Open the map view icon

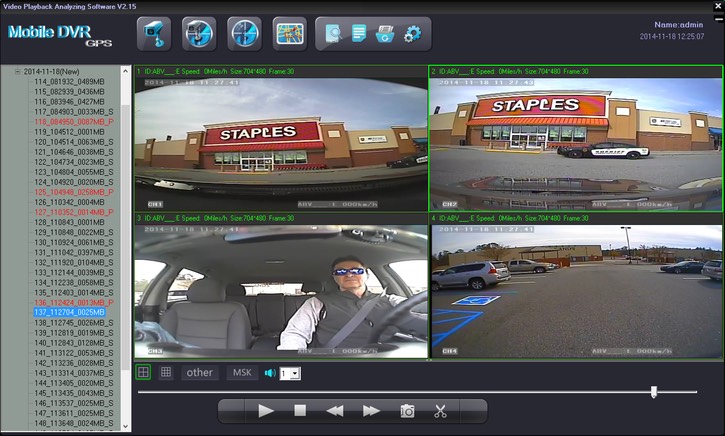[x=289, y=34]
